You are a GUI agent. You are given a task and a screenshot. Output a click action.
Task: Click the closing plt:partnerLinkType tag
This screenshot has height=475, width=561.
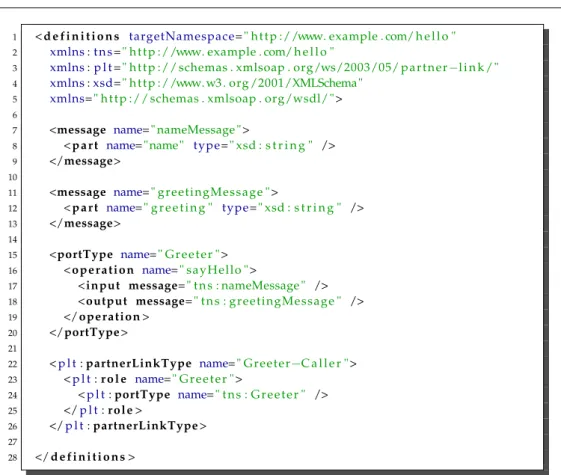[128, 426]
